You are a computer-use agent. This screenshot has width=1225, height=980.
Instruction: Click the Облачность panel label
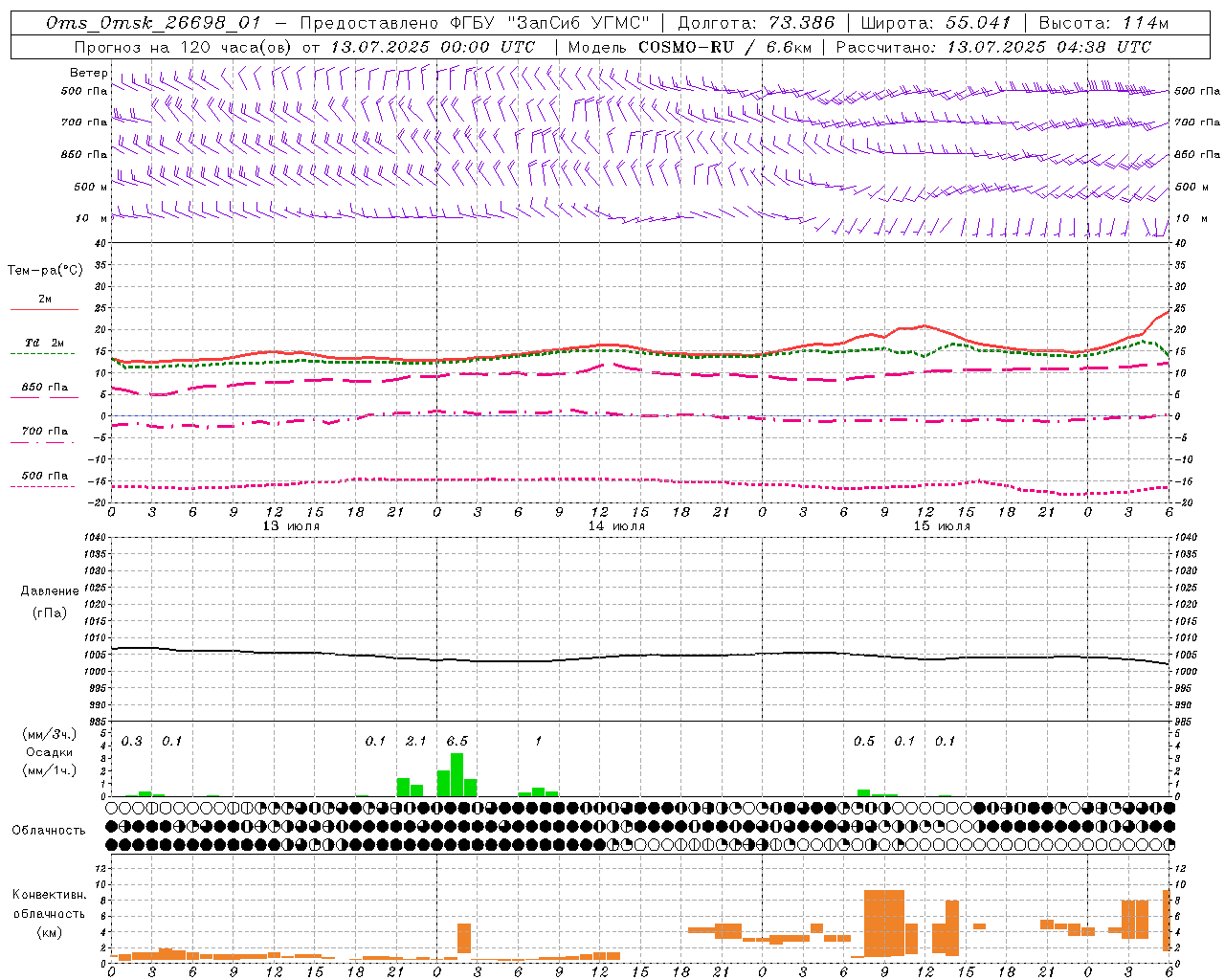pos(49,831)
